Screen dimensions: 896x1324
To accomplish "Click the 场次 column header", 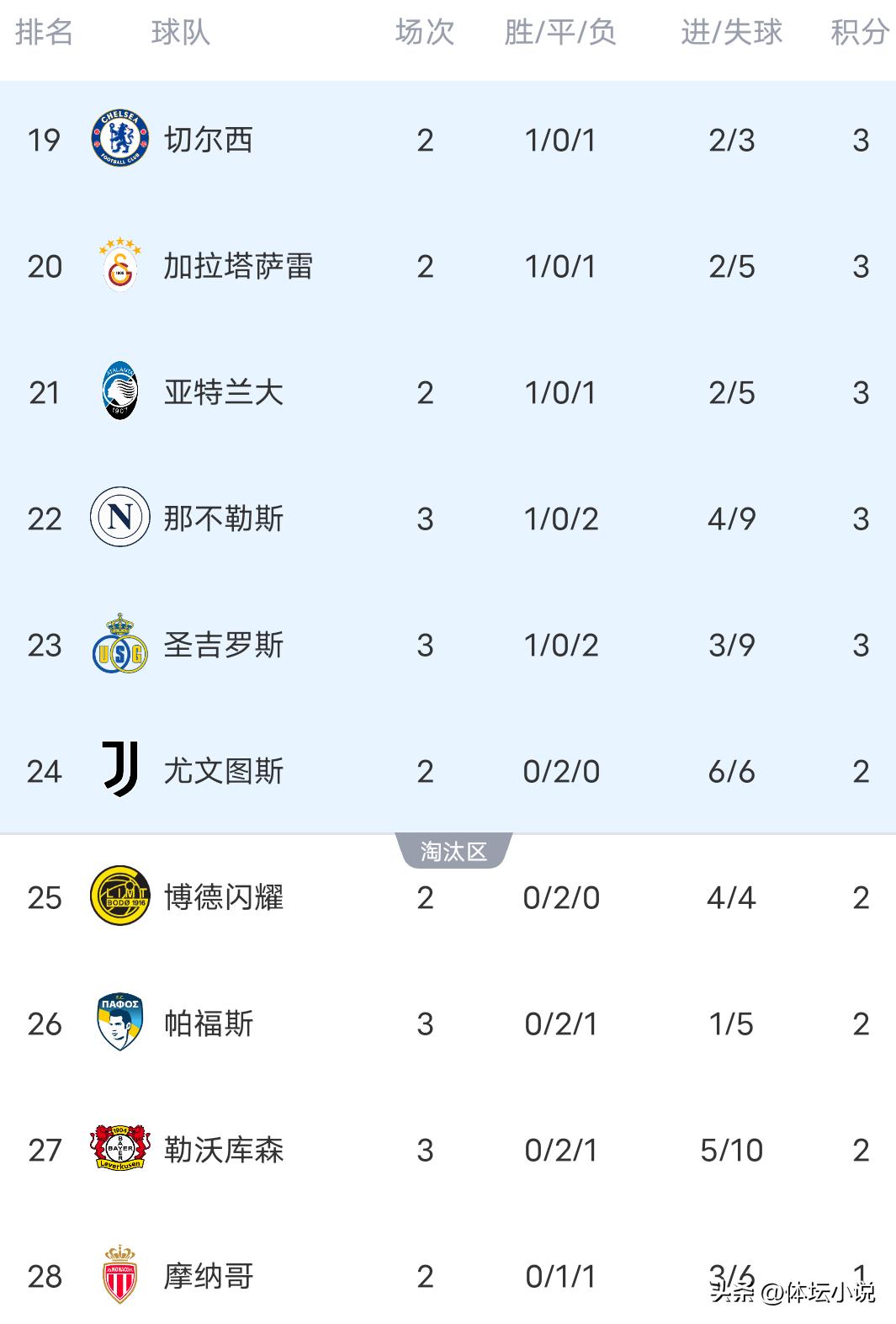I will click(x=425, y=33).
